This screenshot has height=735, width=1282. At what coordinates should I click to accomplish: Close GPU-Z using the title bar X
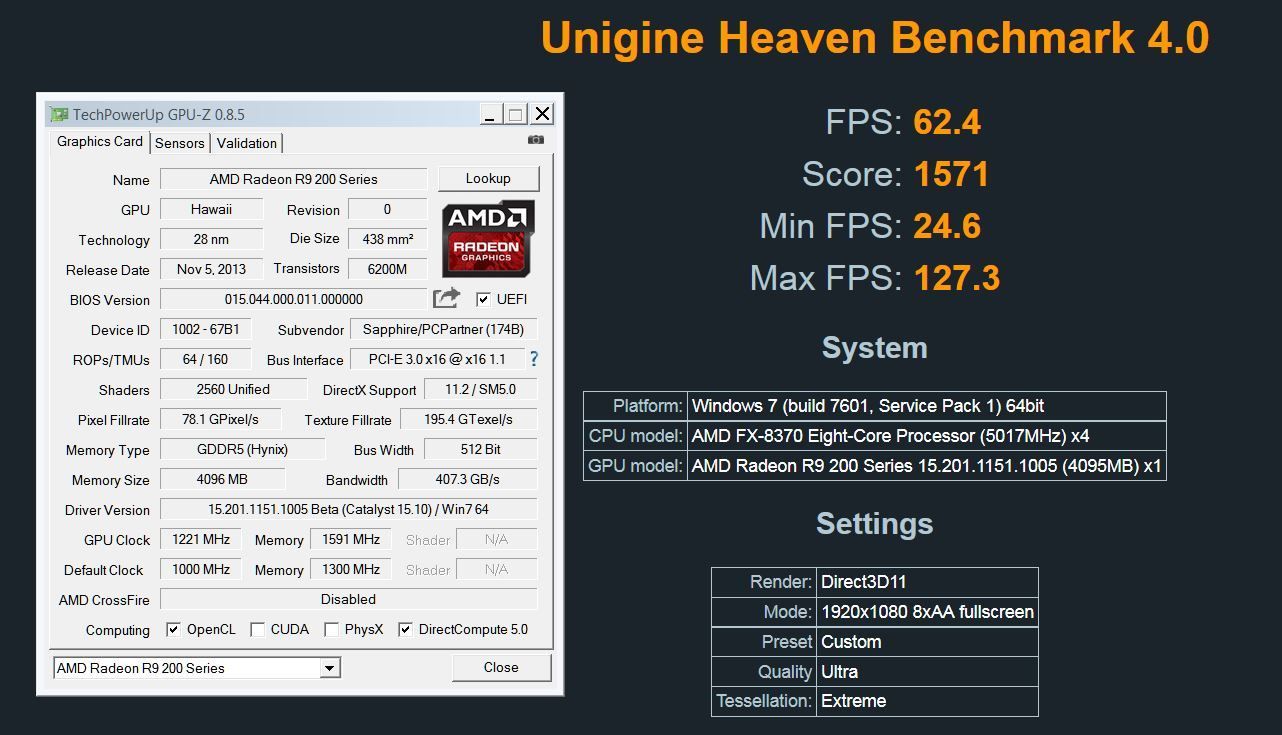[542, 115]
